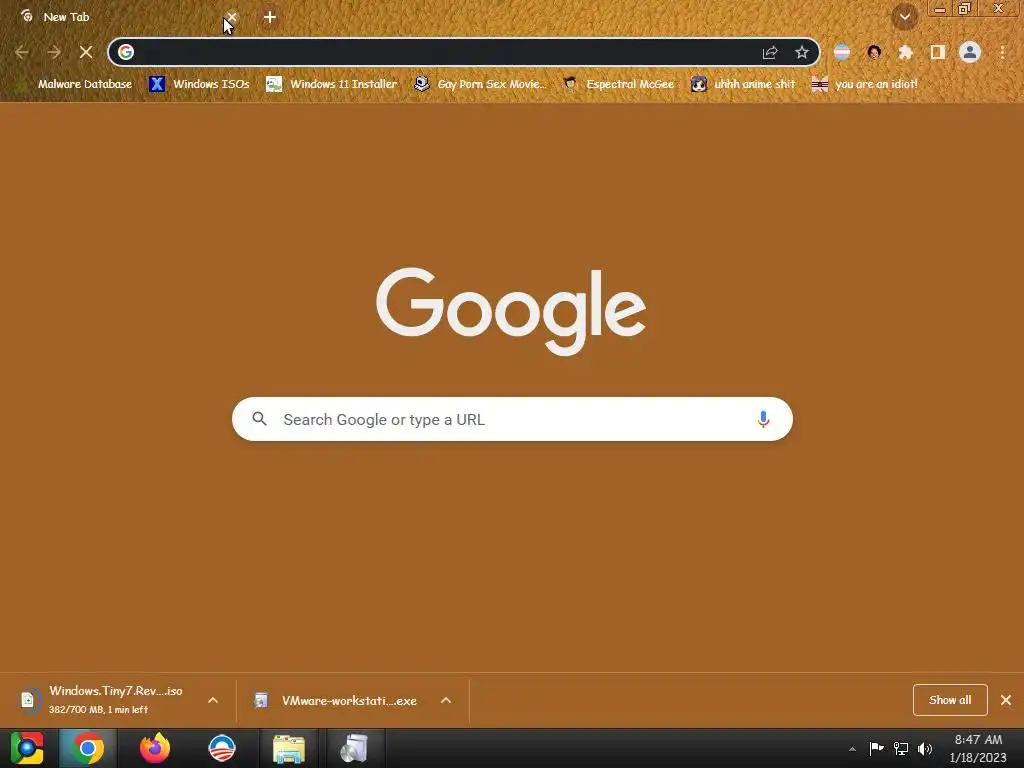Click the Google icon in address bar
Screen dimensions: 1024x768
[x=126, y=52]
